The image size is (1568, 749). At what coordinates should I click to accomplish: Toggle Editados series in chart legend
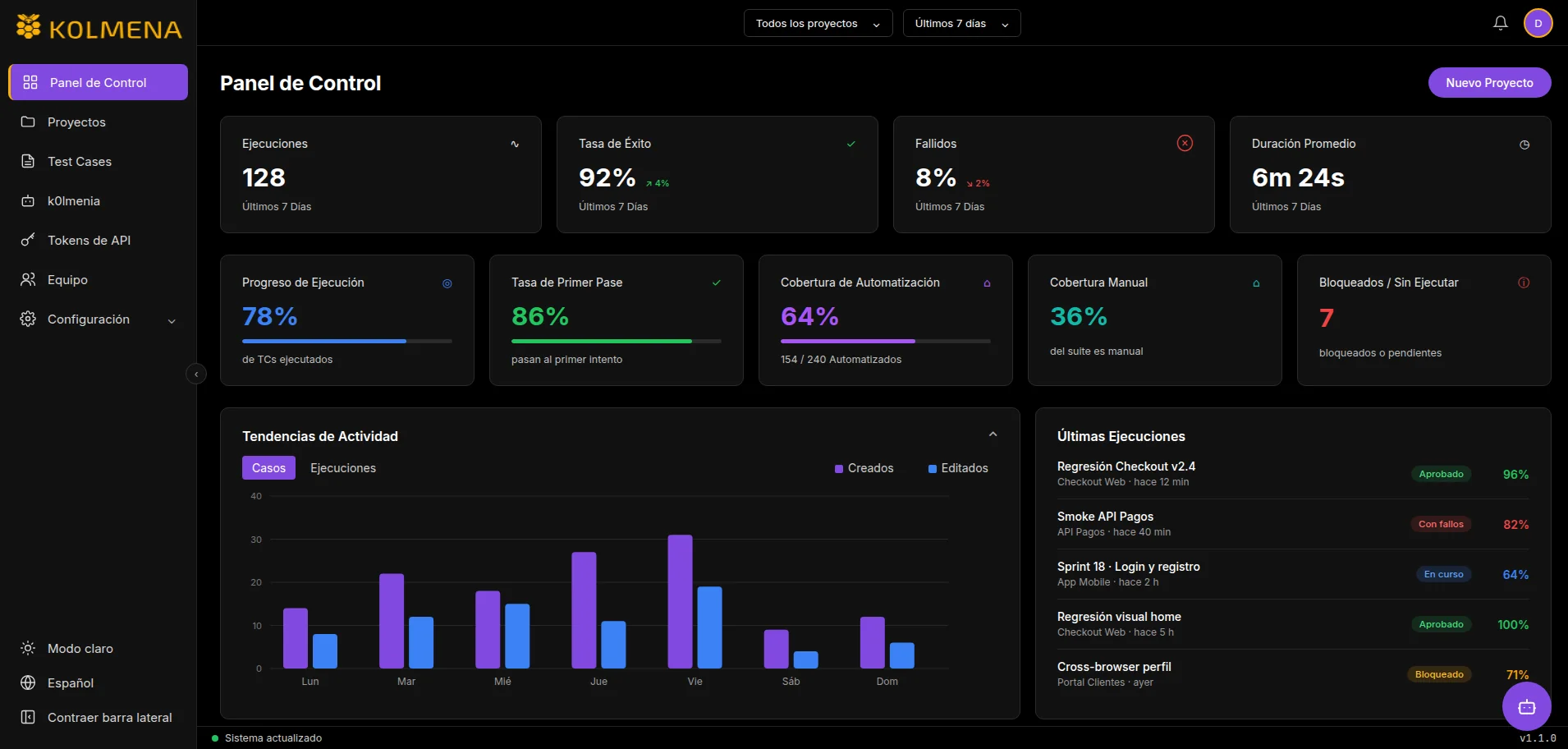[958, 468]
